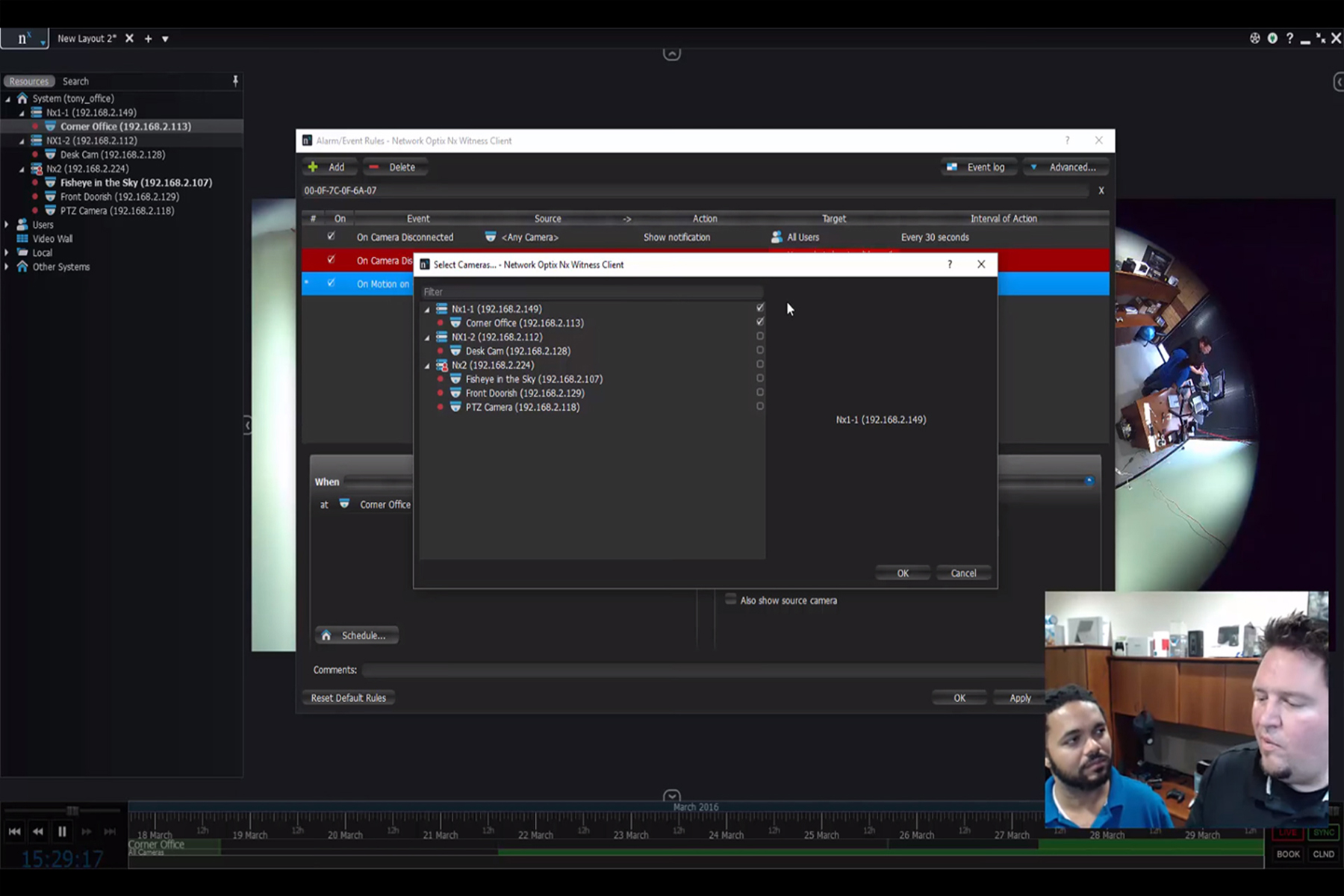Image resolution: width=1344 pixels, height=896 pixels.
Task: Uncheck the Corner Office camera checkbox
Action: pyautogui.click(x=760, y=322)
